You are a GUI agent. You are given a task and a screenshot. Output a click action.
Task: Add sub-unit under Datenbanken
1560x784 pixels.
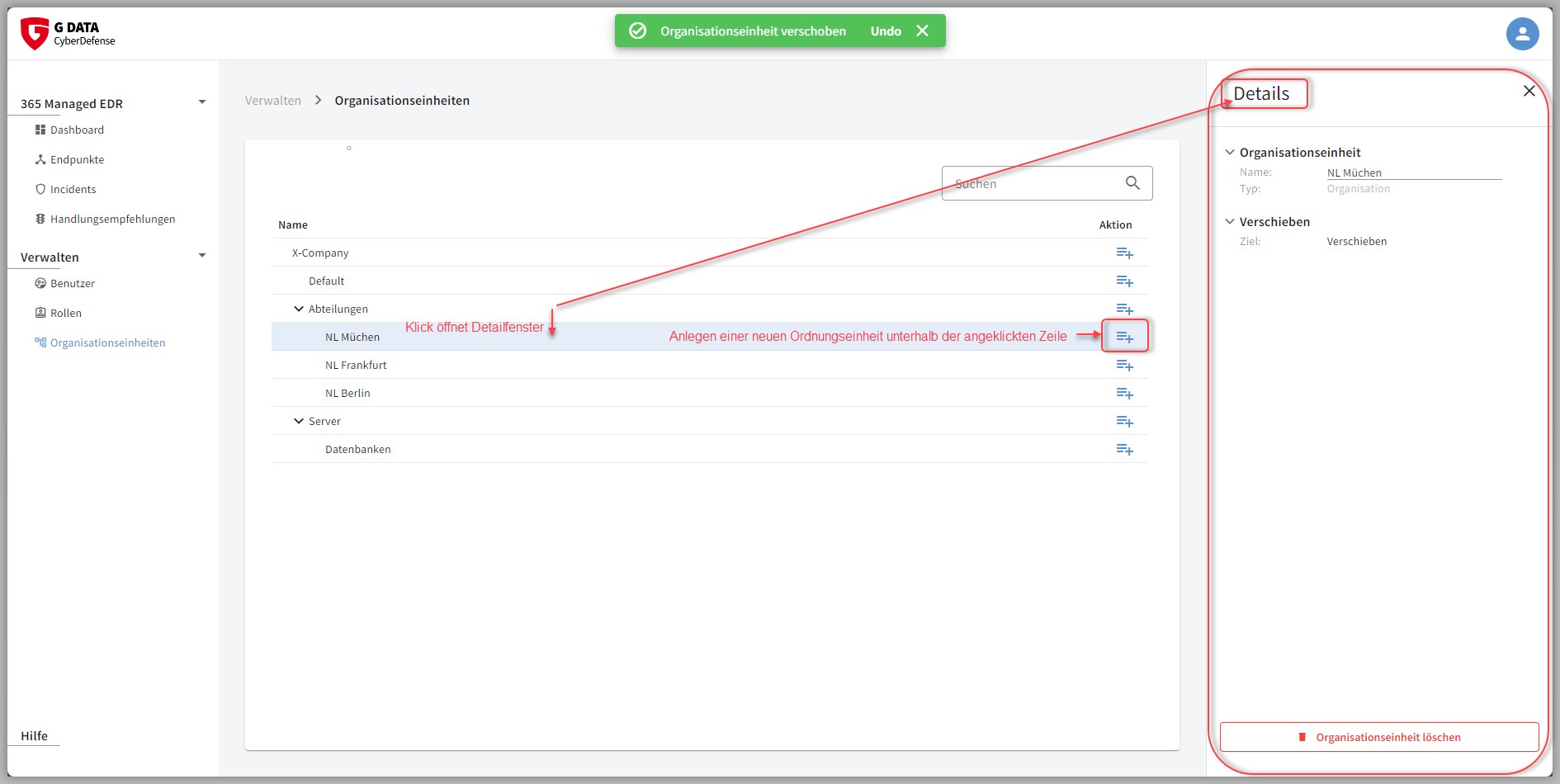click(1124, 450)
